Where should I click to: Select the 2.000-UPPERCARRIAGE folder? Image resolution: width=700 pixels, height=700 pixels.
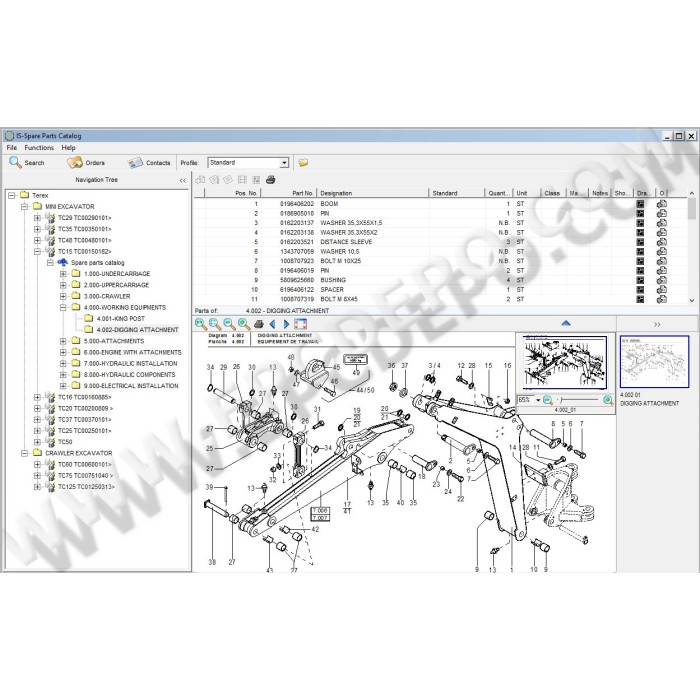(x=117, y=285)
